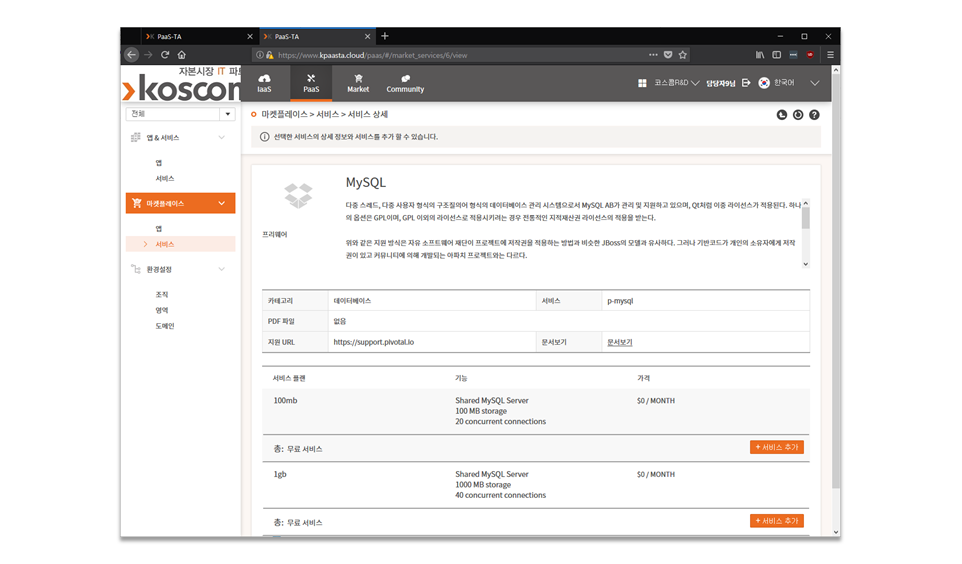962x564 pixels.
Task: Click the logout icon next to user name
Action: click(x=746, y=83)
